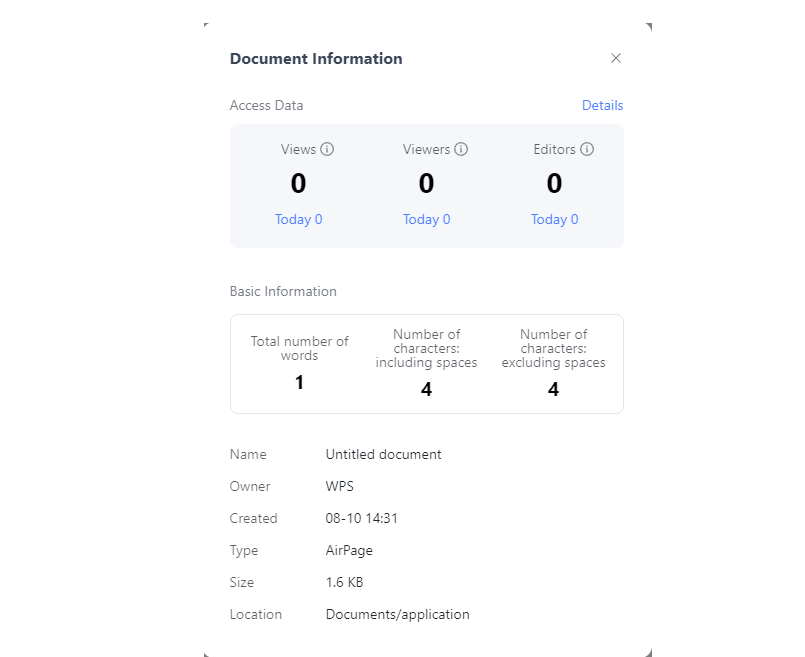Image resolution: width=805 pixels, height=657 pixels.
Task: Click the 'Document Information' title
Action: pos(316,59)
